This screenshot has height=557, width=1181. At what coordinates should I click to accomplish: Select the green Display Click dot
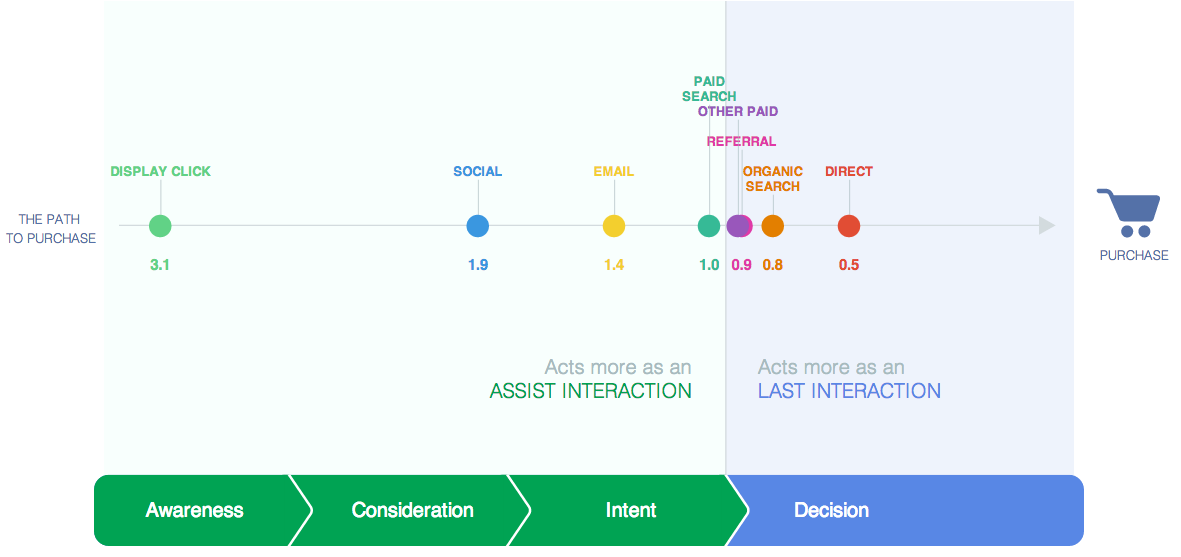coord(160,226)
